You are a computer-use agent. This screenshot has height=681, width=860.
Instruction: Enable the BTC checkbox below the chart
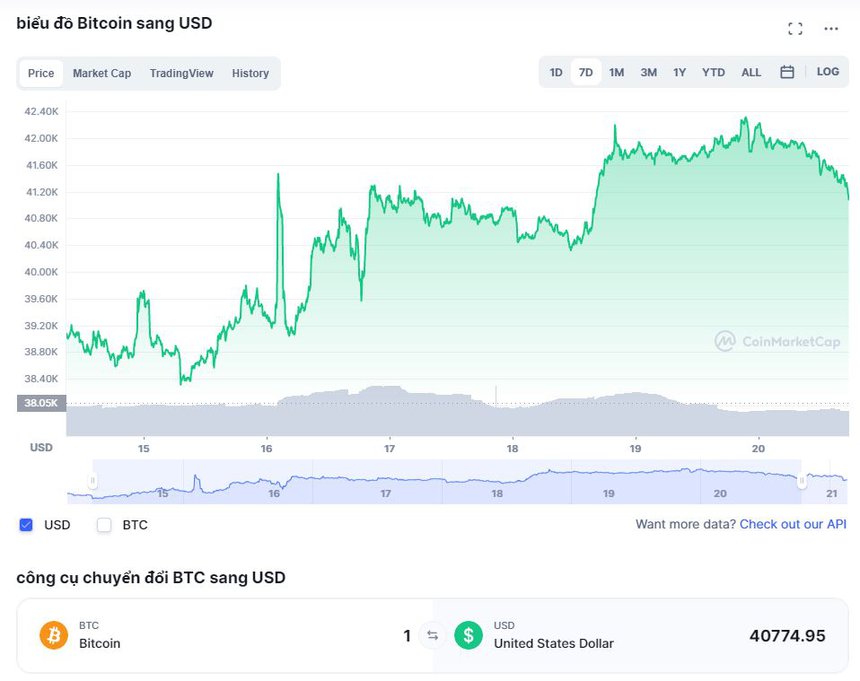pos(104,524)
